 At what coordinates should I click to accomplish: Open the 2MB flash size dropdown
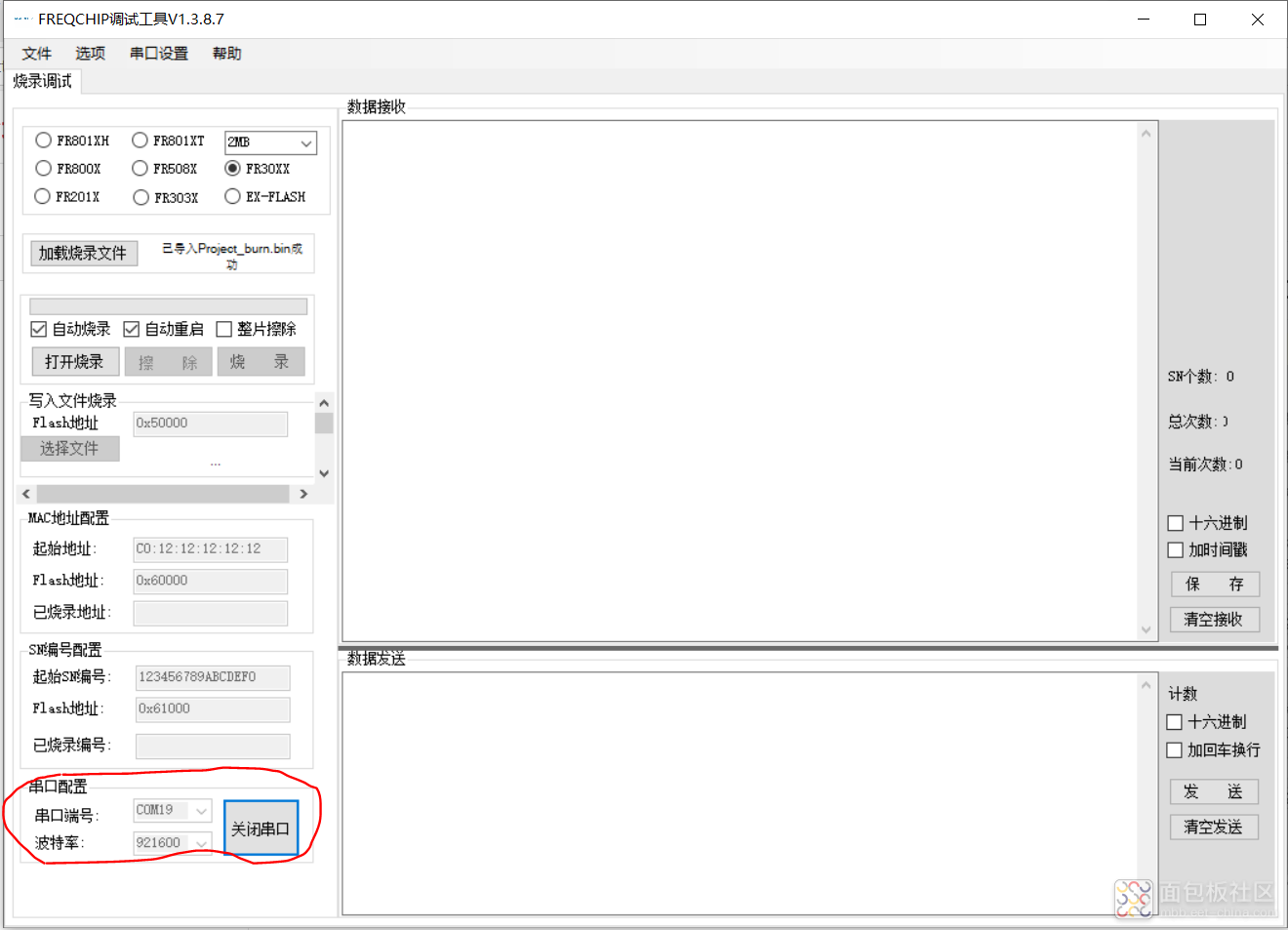[x=270, y=142]
